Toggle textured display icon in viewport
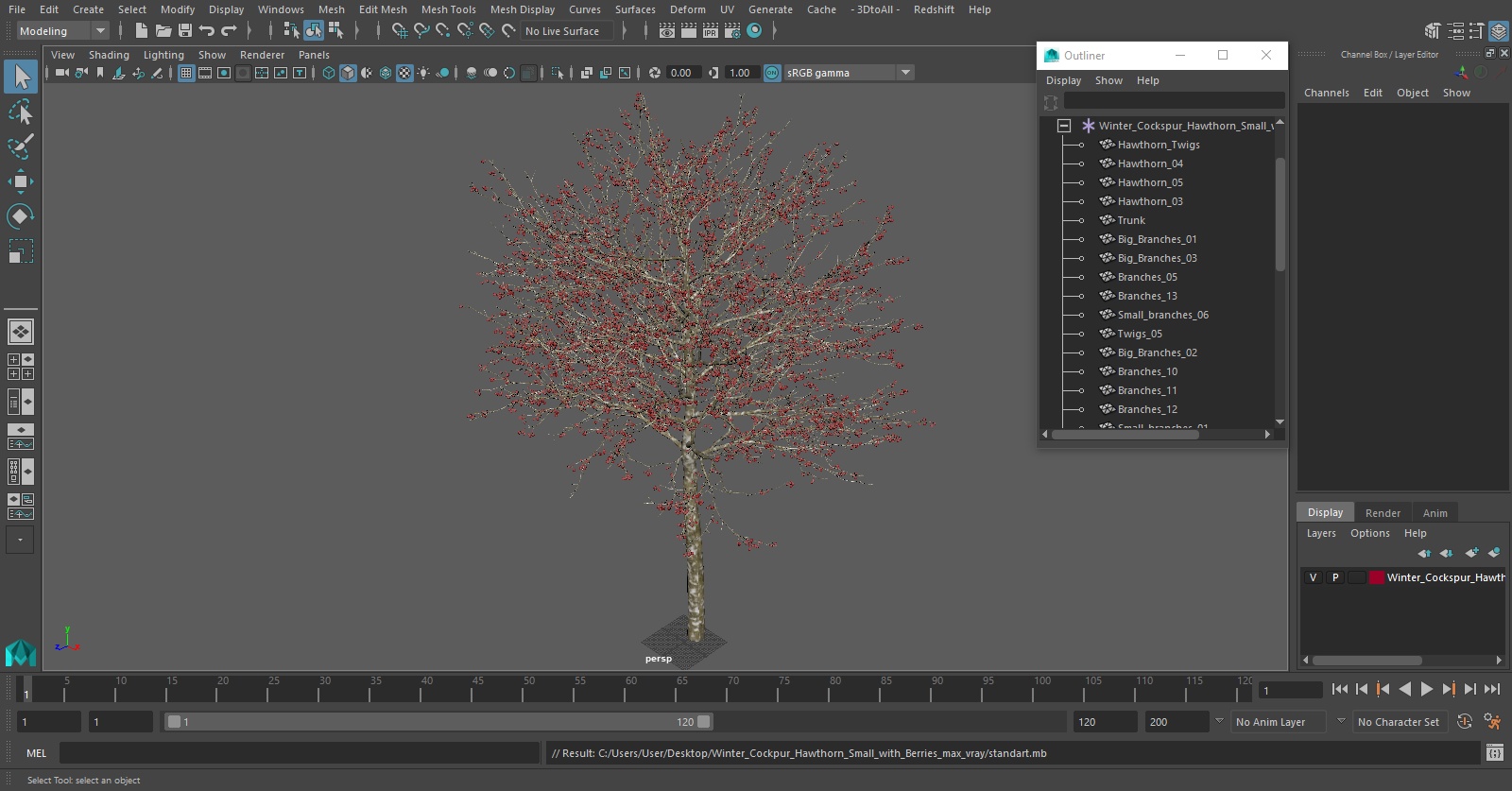Image resolution: width=1512 pixels, height=791 pixels. pyautogui.click(x=404, y=73)
